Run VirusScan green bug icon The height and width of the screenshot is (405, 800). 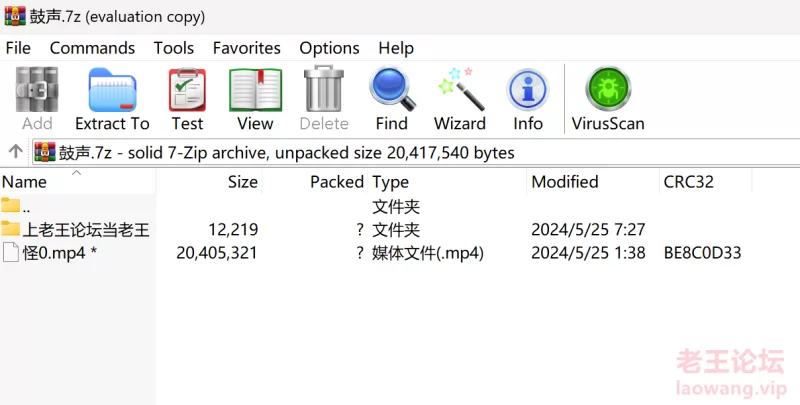[x=608, y=99]
